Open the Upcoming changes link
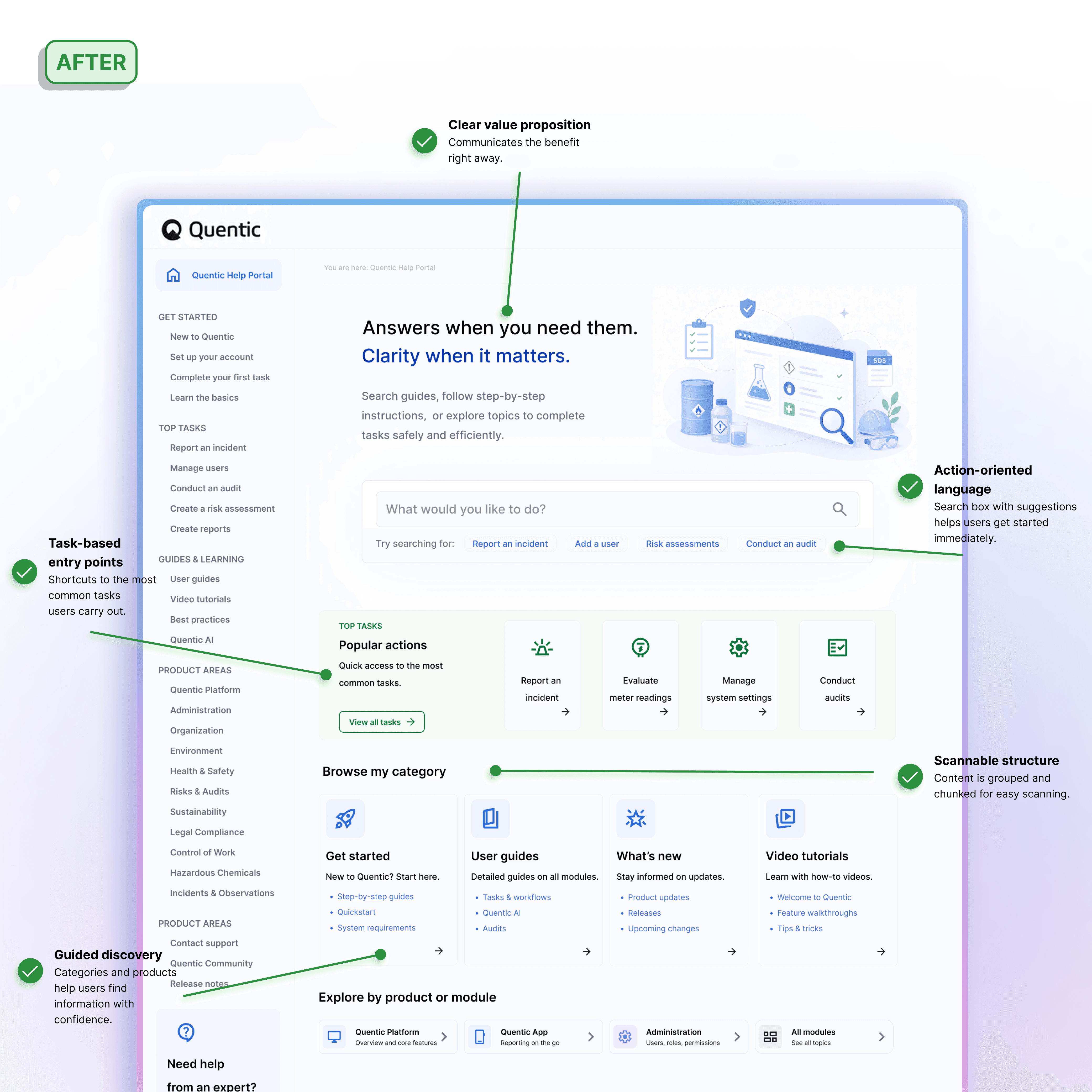This screenshot has height=1092, width=1092. tap(664, 929)
